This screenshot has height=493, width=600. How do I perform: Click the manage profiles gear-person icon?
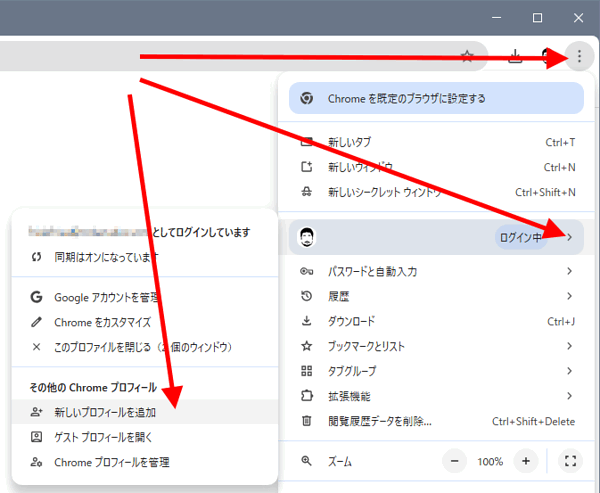(x=36, y=462)
